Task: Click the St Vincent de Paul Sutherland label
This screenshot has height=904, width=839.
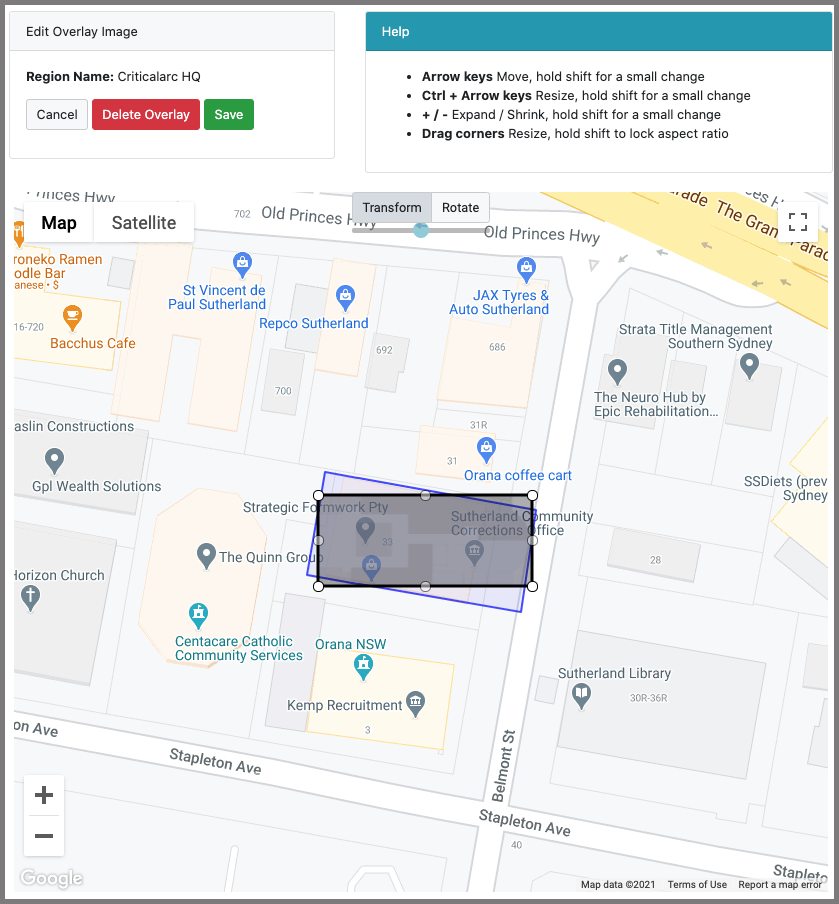Action: [x=217, y=297]
